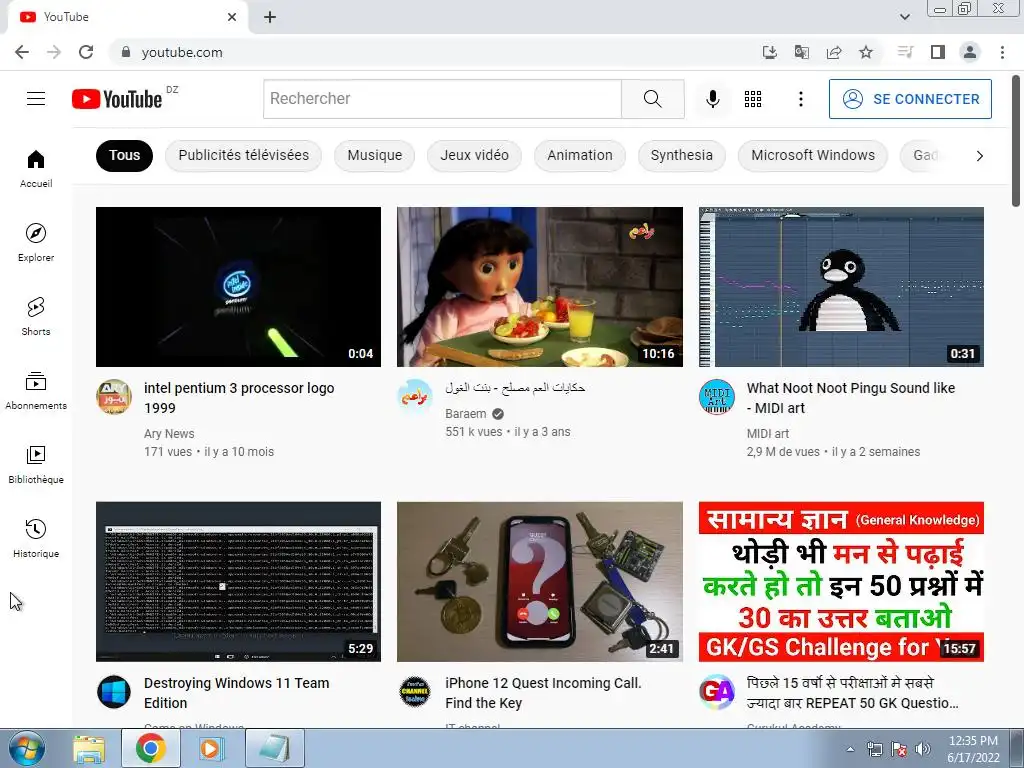Open the hamburger guide menu
1024x768 pixels.
[x=36, y=99]
